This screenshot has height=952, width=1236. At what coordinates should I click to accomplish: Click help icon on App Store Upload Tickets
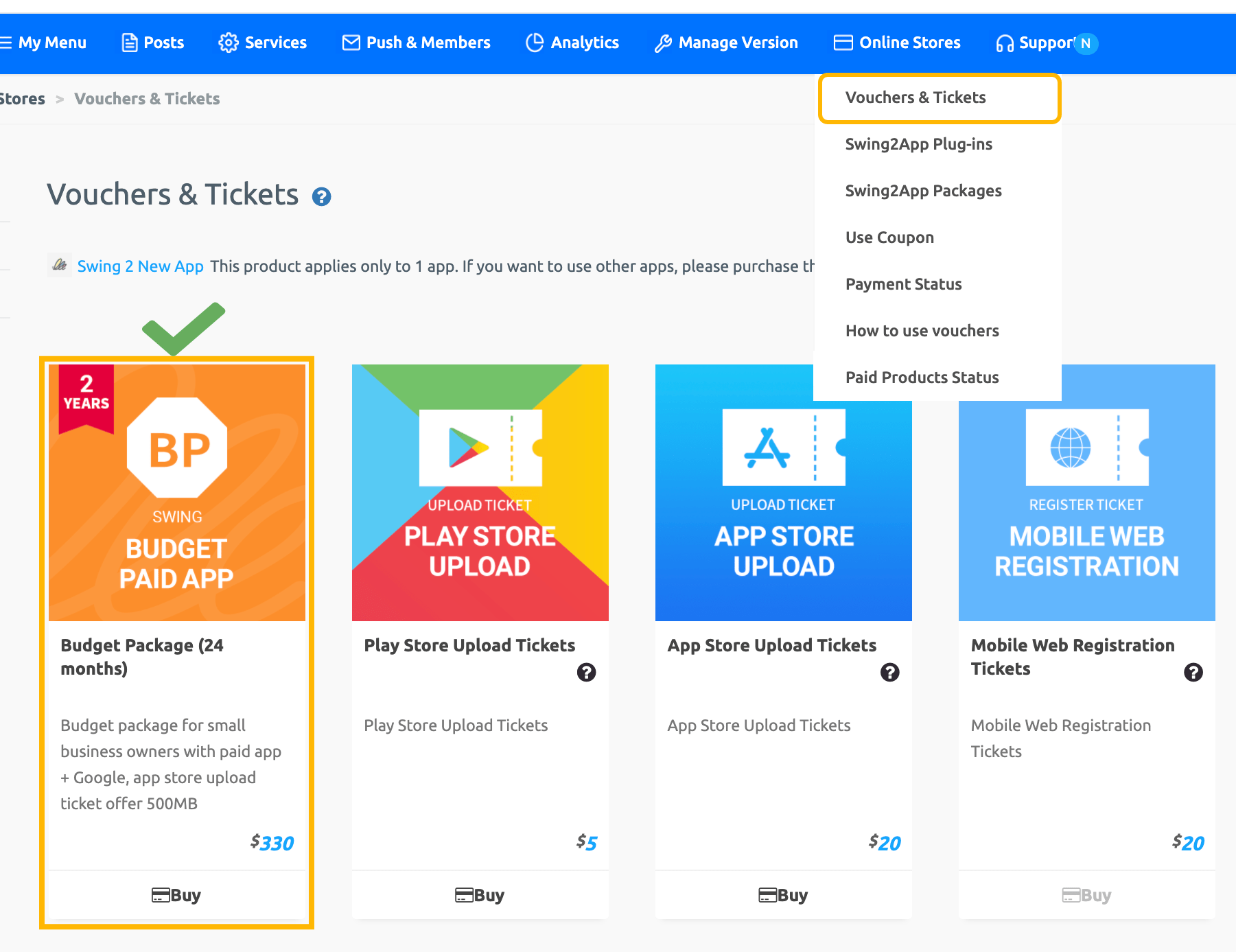(x=889, y=672)
